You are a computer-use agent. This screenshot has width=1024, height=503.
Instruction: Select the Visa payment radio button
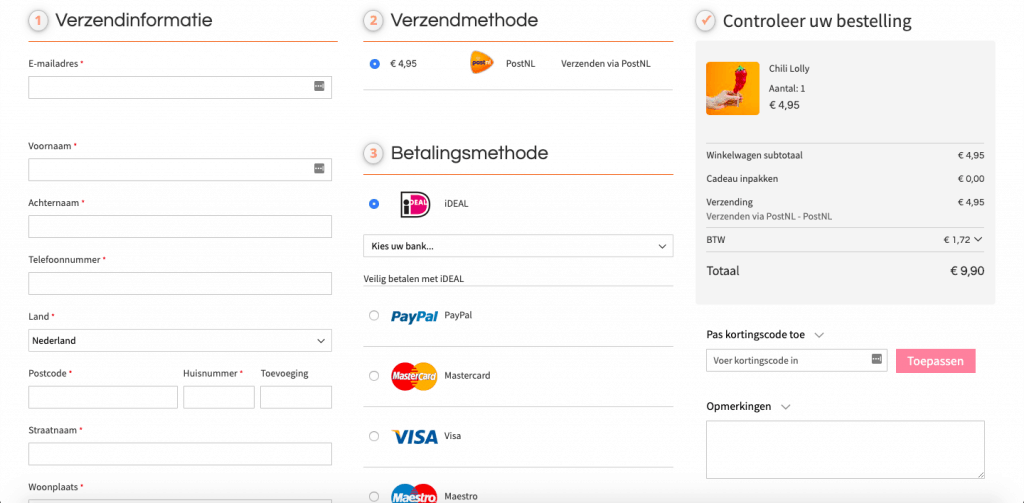374,436
